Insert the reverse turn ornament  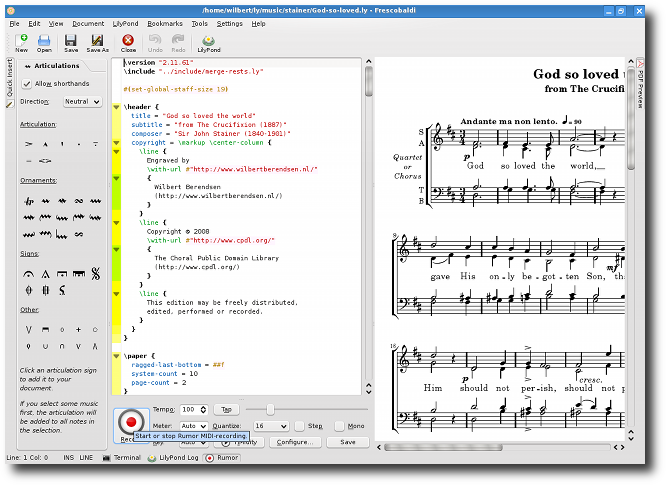[79, 234]
